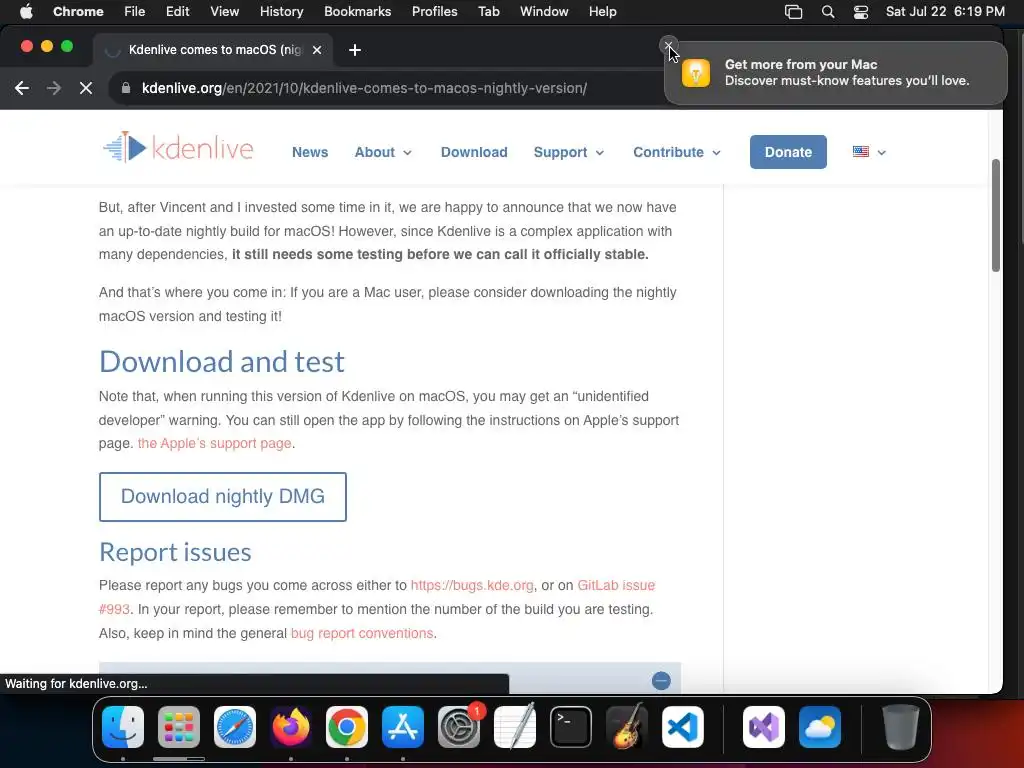Launch Safari from the dock

234,727
